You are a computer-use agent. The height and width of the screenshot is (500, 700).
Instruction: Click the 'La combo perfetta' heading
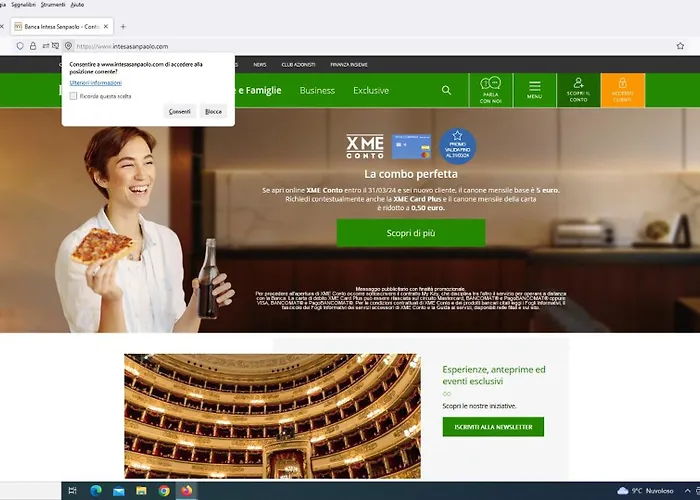point(411,174)
